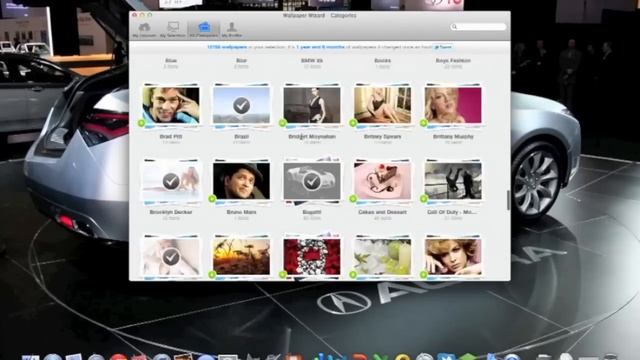The height and width of the screenshot is (360, 640).
Task: Uncheck the Brooklyn Decker checkmark
Action: (x=171, y=181)
